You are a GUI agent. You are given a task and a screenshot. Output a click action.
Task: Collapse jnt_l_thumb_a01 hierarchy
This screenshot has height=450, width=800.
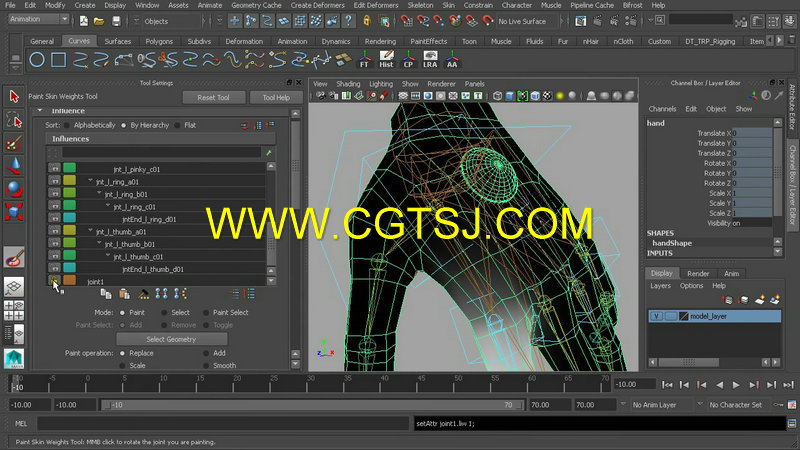coord(91,231)
